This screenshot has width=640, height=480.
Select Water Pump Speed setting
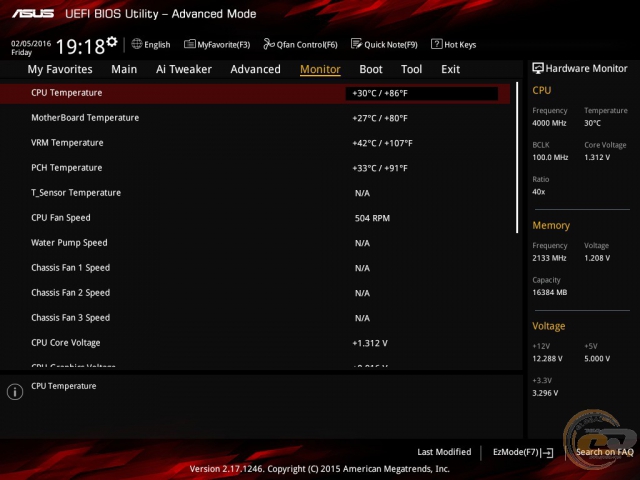click(x=255, y=243)
